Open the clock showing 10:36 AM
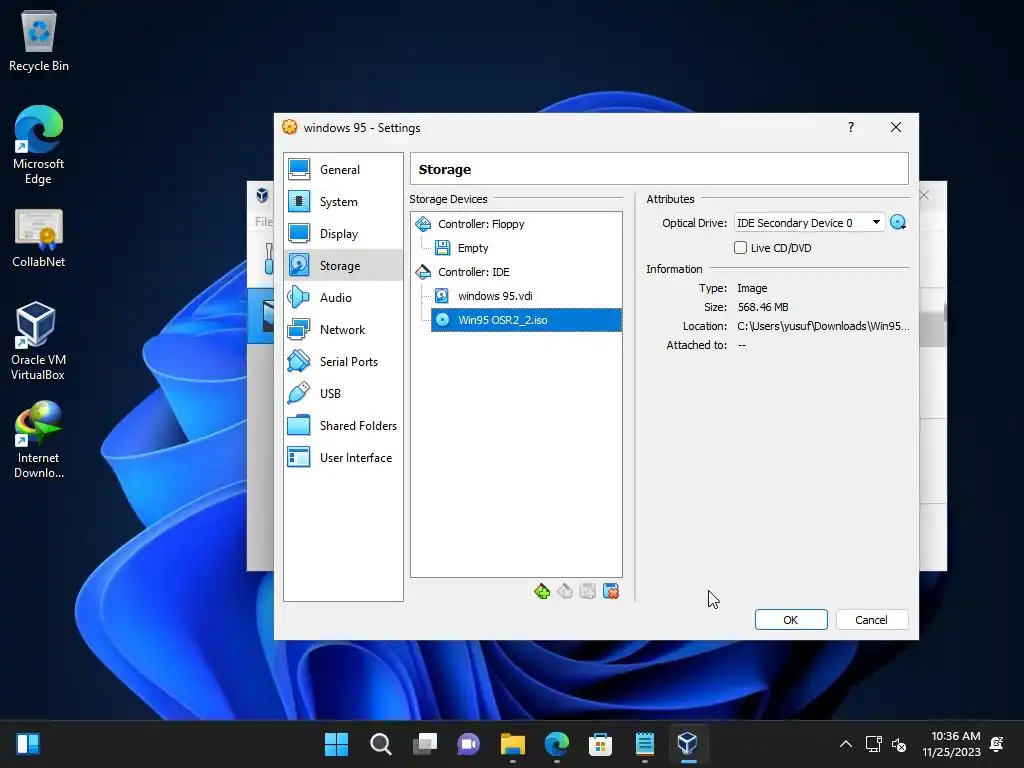Screen dimensions: 1024x768 click(952, 744)
